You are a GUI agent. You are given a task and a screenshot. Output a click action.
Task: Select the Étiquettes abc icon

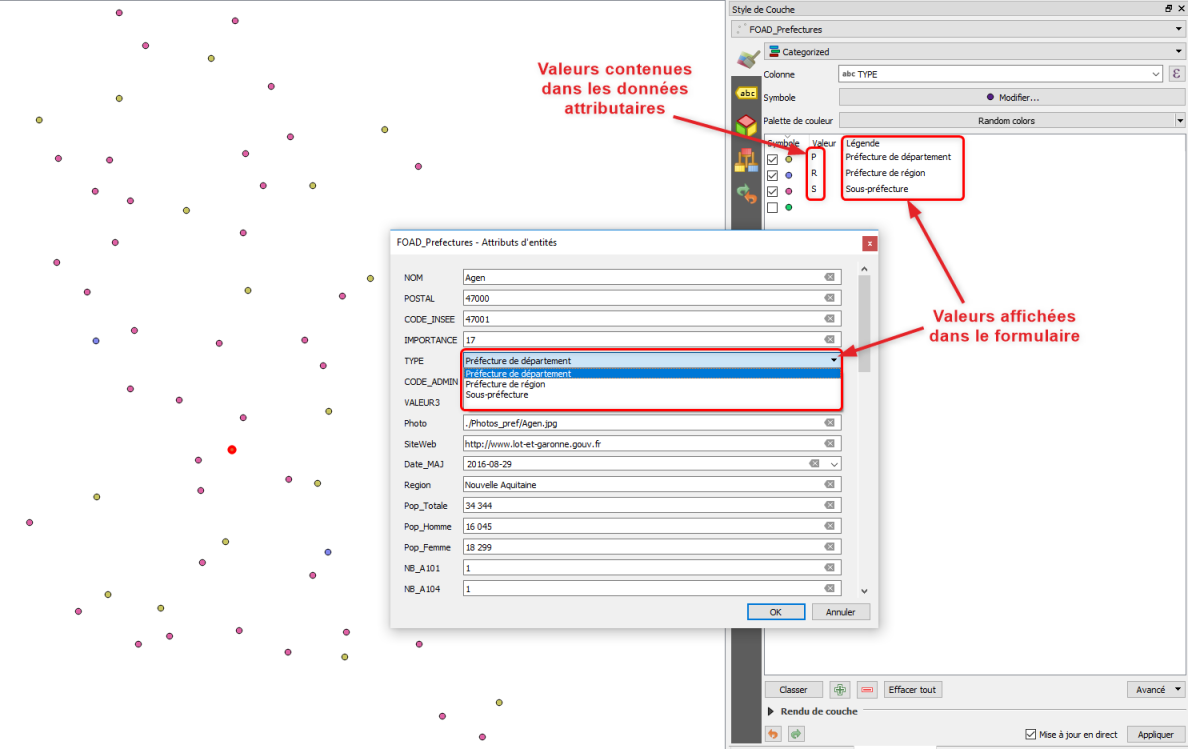pyautogui.click(x=746, y=93)
